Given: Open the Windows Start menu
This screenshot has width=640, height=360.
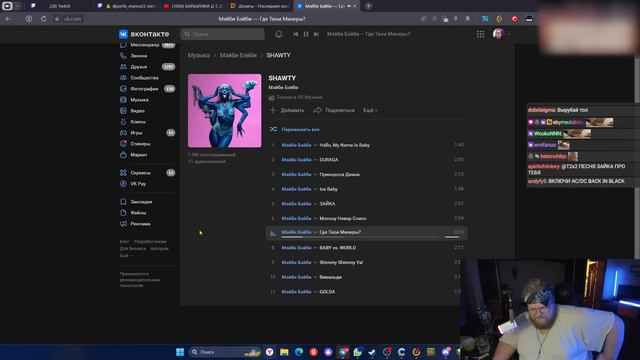Looking at the screenshot, I should (180, 352).
